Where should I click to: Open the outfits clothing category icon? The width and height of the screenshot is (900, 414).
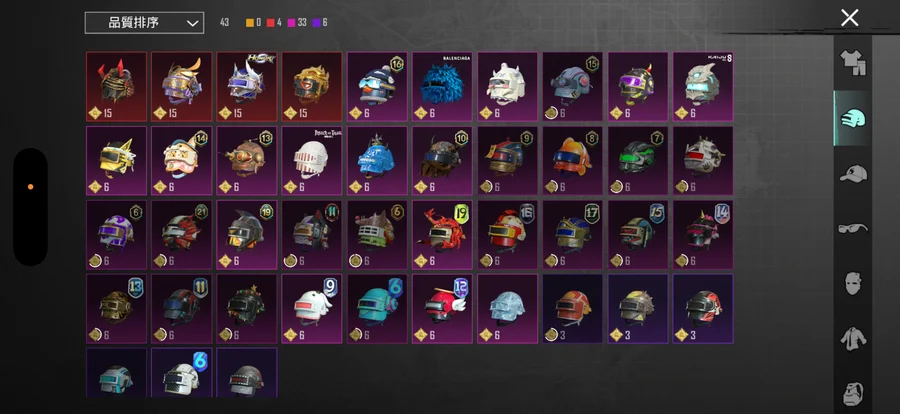click(853, 63)
